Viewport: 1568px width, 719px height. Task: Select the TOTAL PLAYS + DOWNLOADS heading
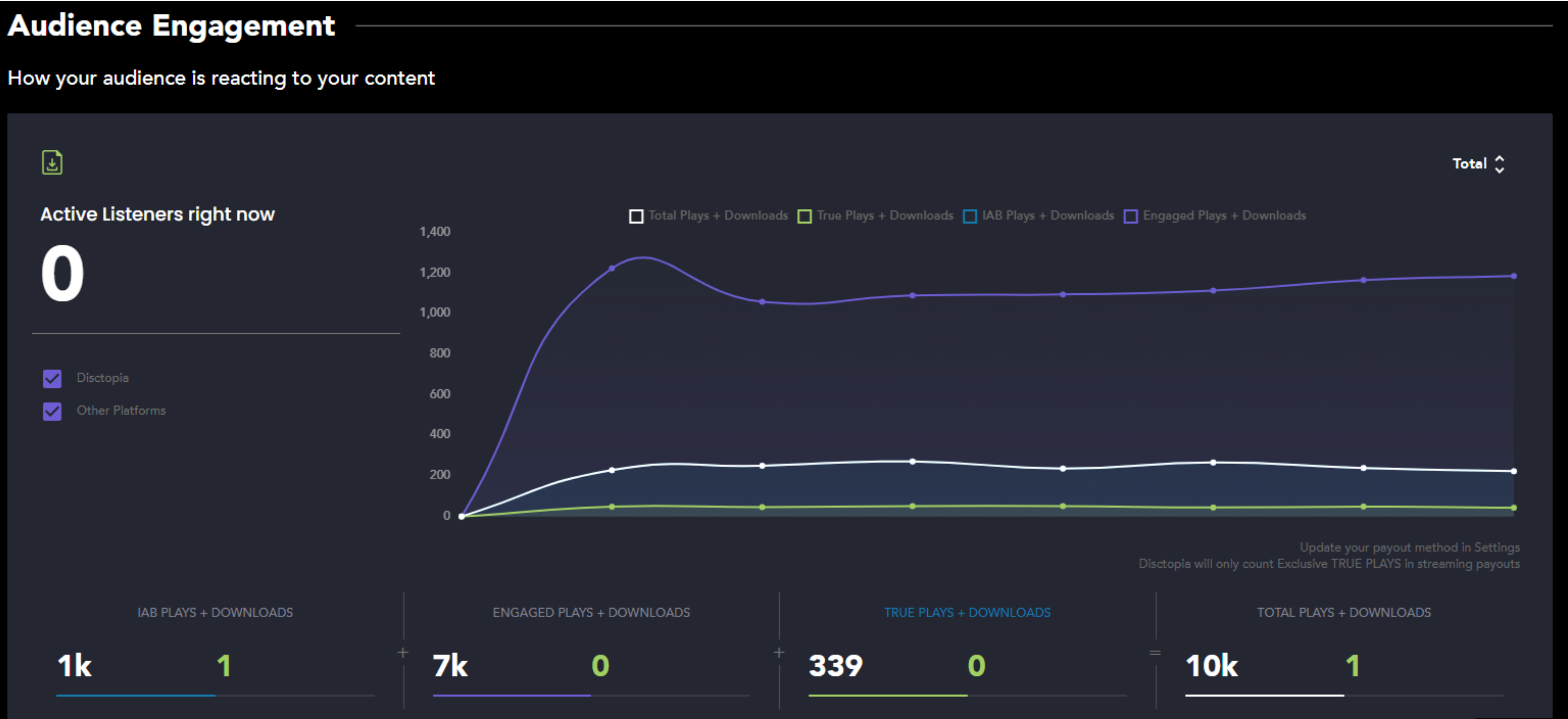coord(1344,612)
